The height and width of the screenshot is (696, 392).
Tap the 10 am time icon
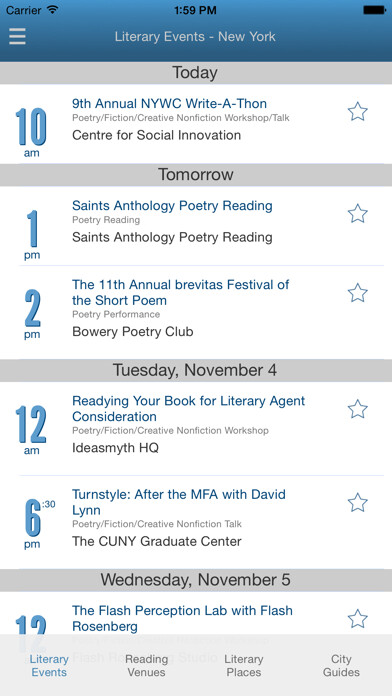[31, 132]
